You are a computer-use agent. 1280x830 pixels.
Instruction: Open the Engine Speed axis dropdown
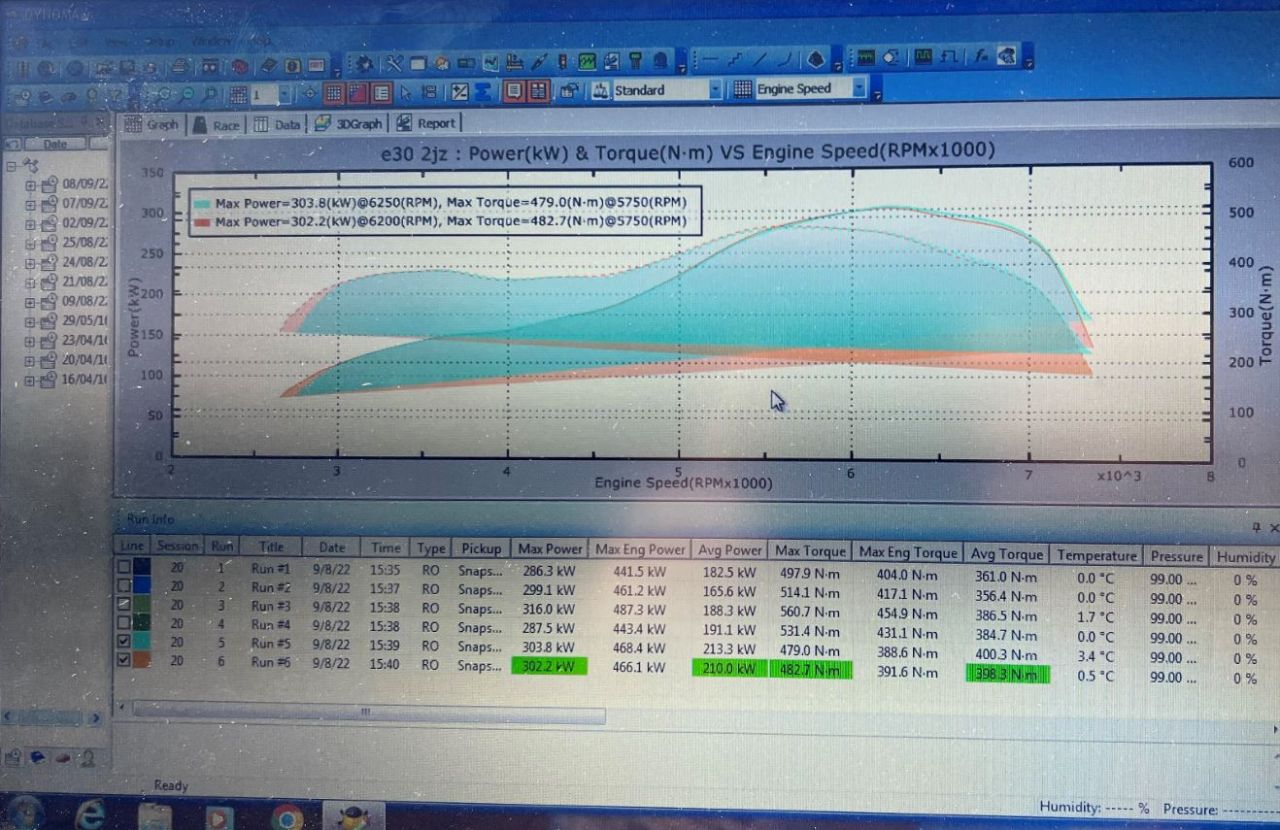tap(858, 89)
